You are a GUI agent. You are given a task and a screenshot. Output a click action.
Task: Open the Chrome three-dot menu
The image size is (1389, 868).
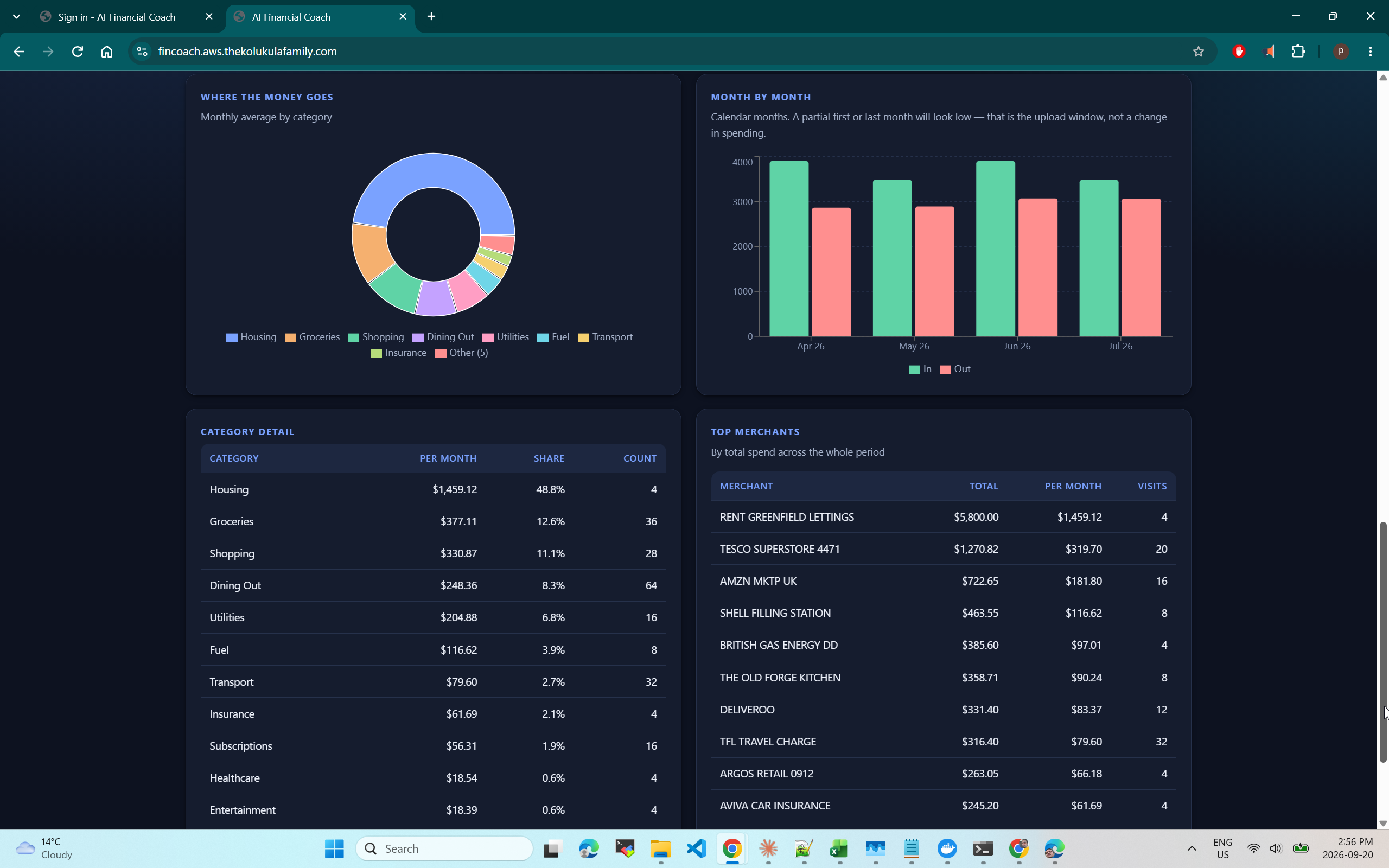[1371, 52]
